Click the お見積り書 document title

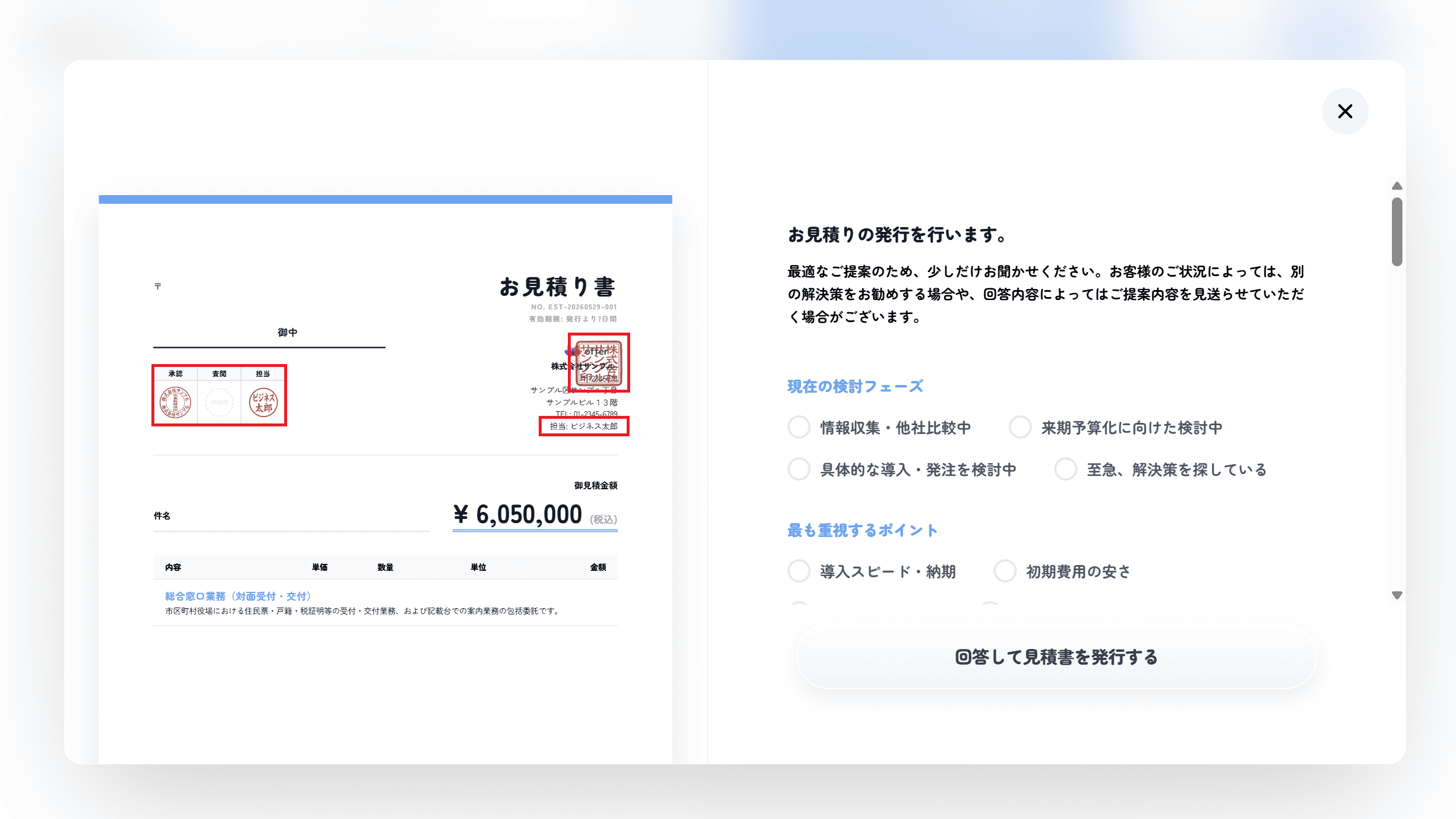[558, 287]
